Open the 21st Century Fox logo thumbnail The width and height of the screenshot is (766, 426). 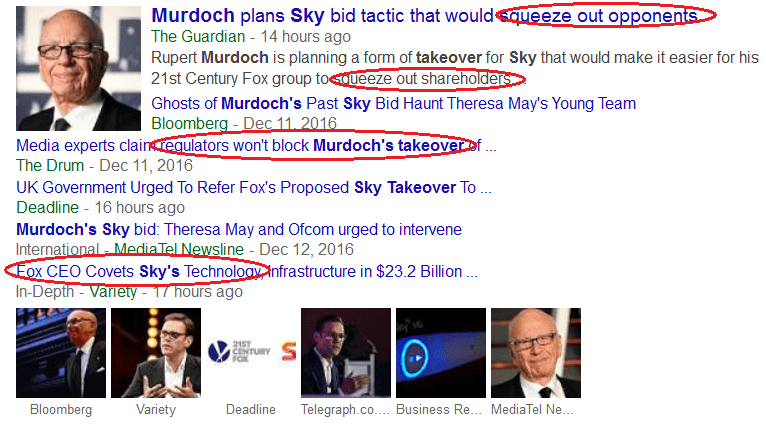[251, 353]
